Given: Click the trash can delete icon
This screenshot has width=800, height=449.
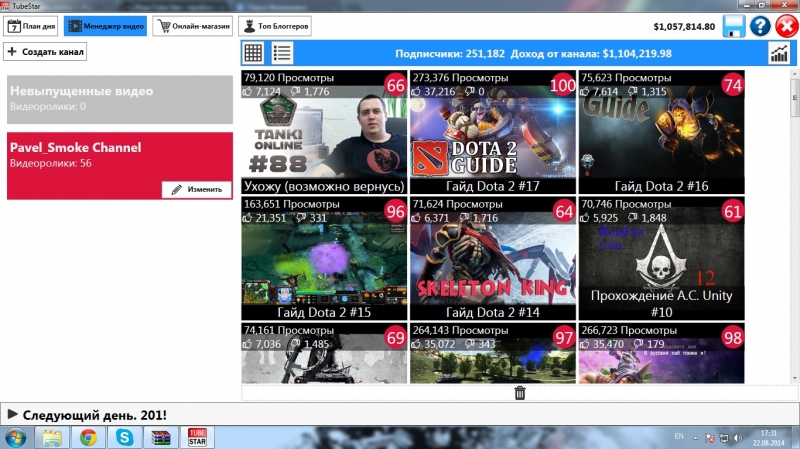Looking at the screenshot, I should pyautogui.click(x=520, y=393).
